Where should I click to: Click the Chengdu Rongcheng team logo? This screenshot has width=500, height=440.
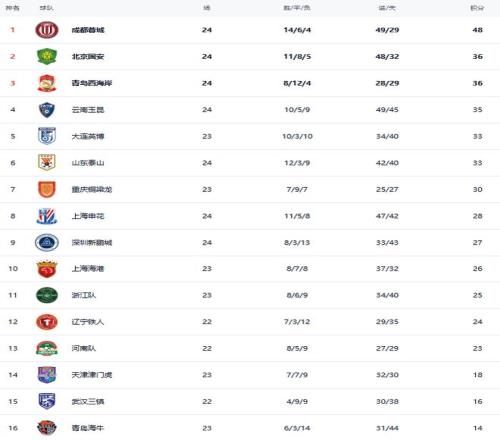coord(47,30)
